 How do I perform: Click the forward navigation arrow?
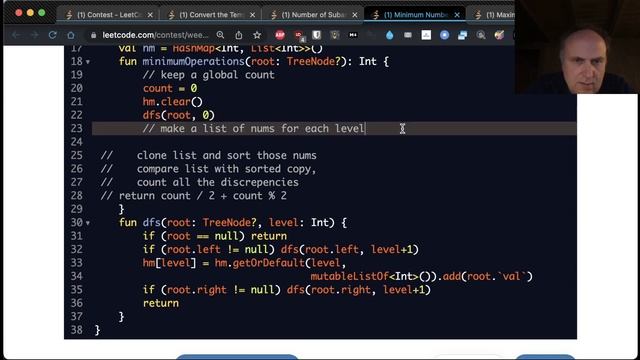coord(35,35)
